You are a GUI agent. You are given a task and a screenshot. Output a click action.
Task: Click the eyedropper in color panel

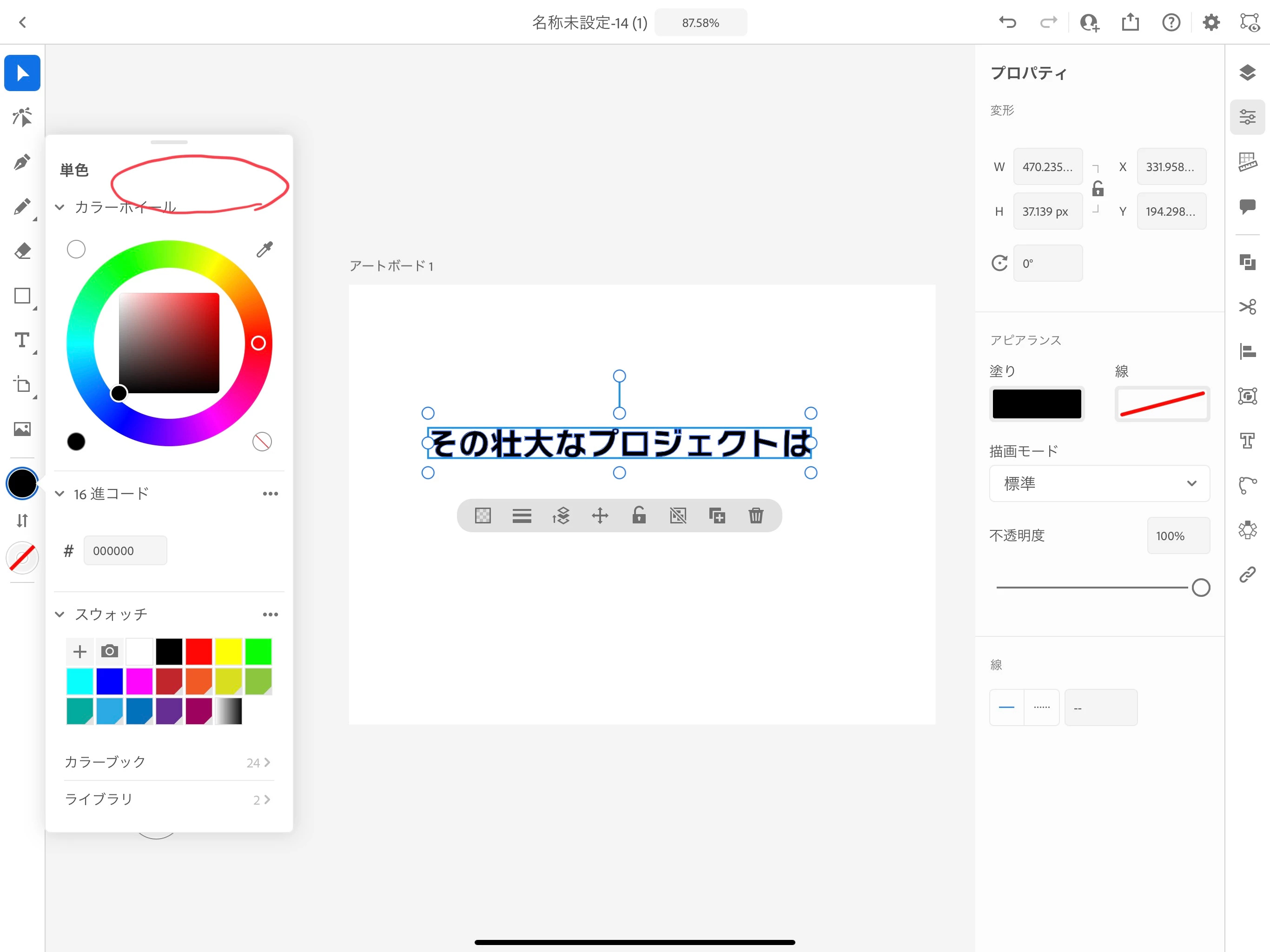264,249
